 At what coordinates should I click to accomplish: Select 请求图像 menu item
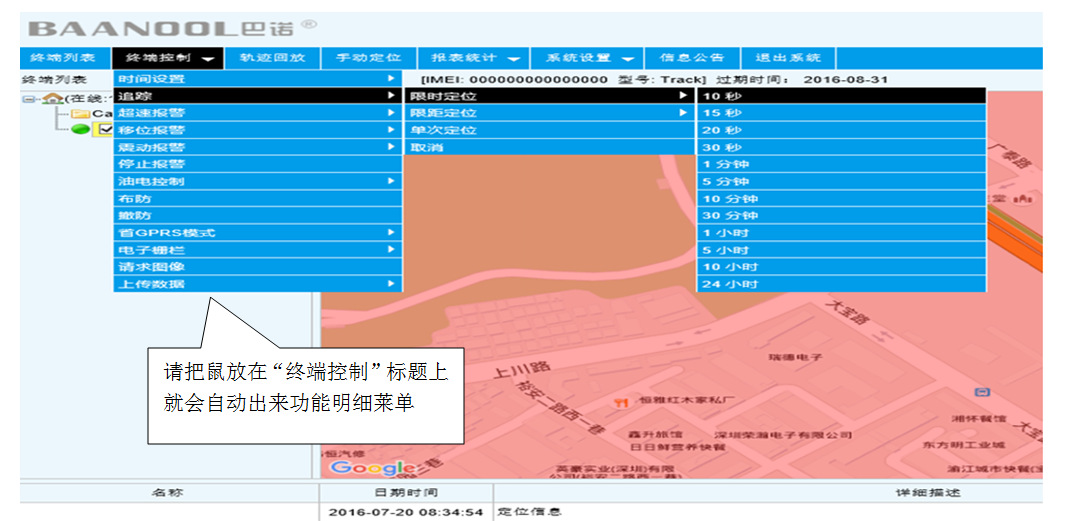pyautogui.click(x=258, y=267)
